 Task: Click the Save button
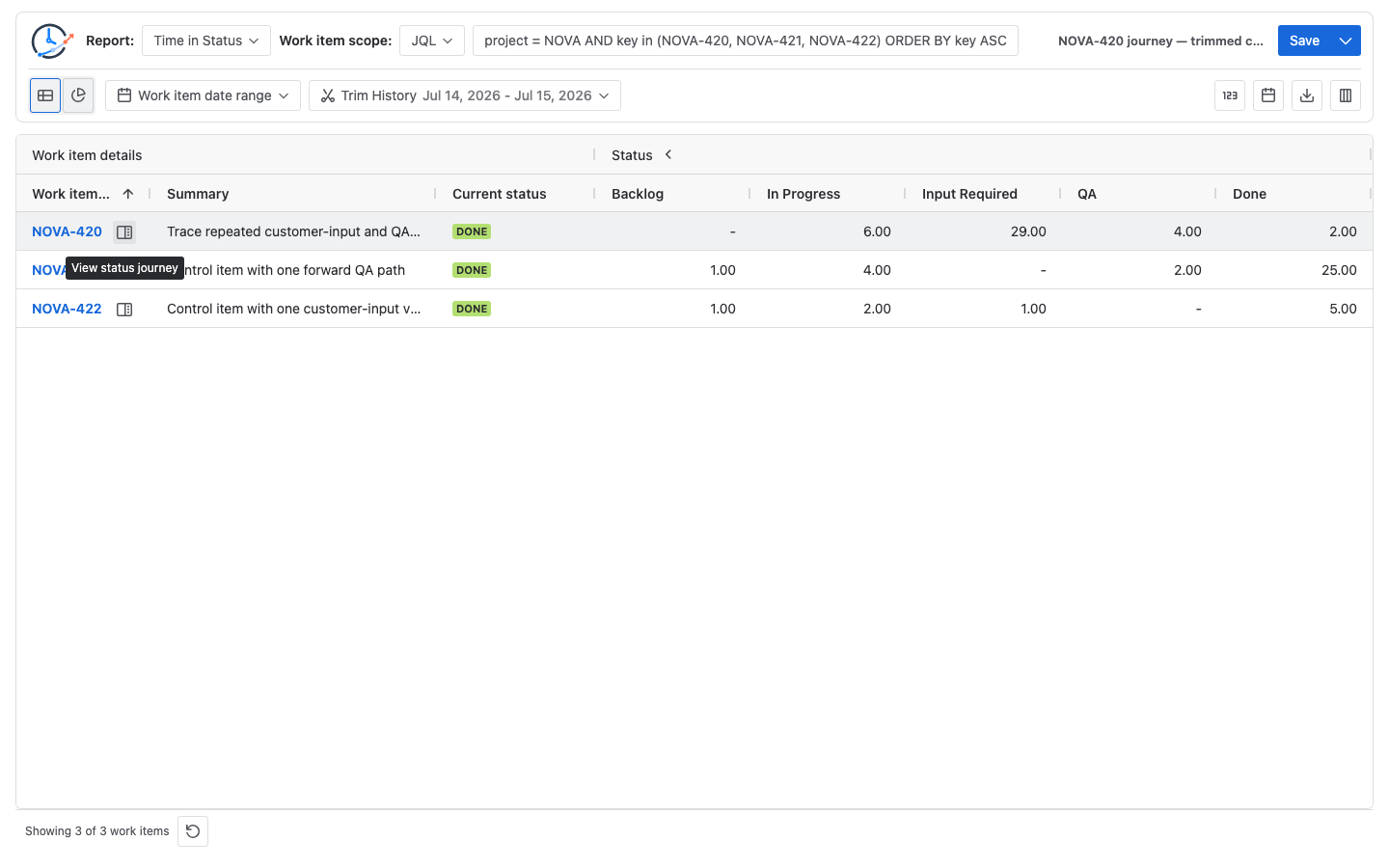(1304, 41)
